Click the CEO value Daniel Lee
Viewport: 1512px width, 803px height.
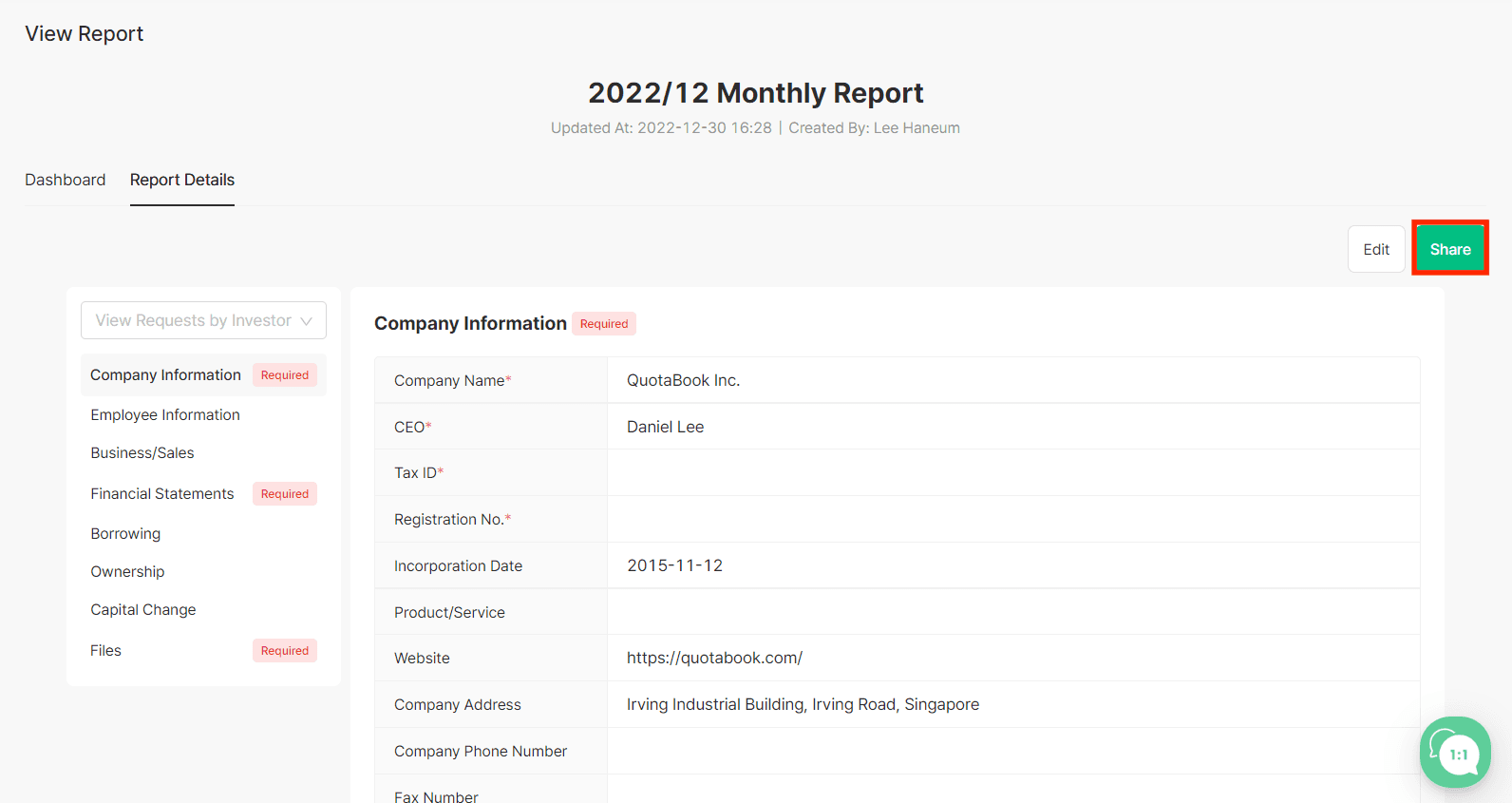pos(665,427)
